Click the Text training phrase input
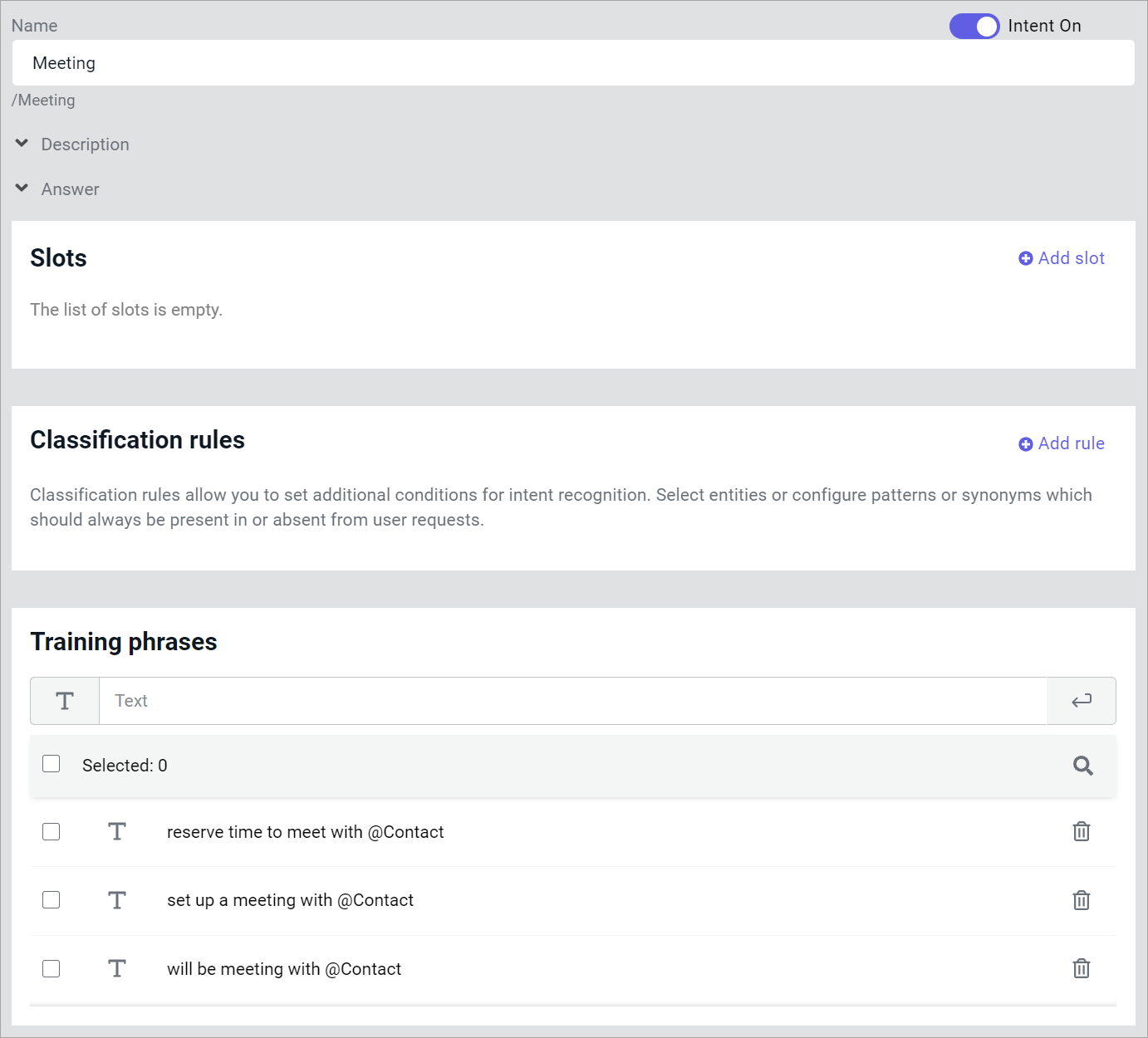Screen dimensions: 1148x1038 click(x=573, y=700)
